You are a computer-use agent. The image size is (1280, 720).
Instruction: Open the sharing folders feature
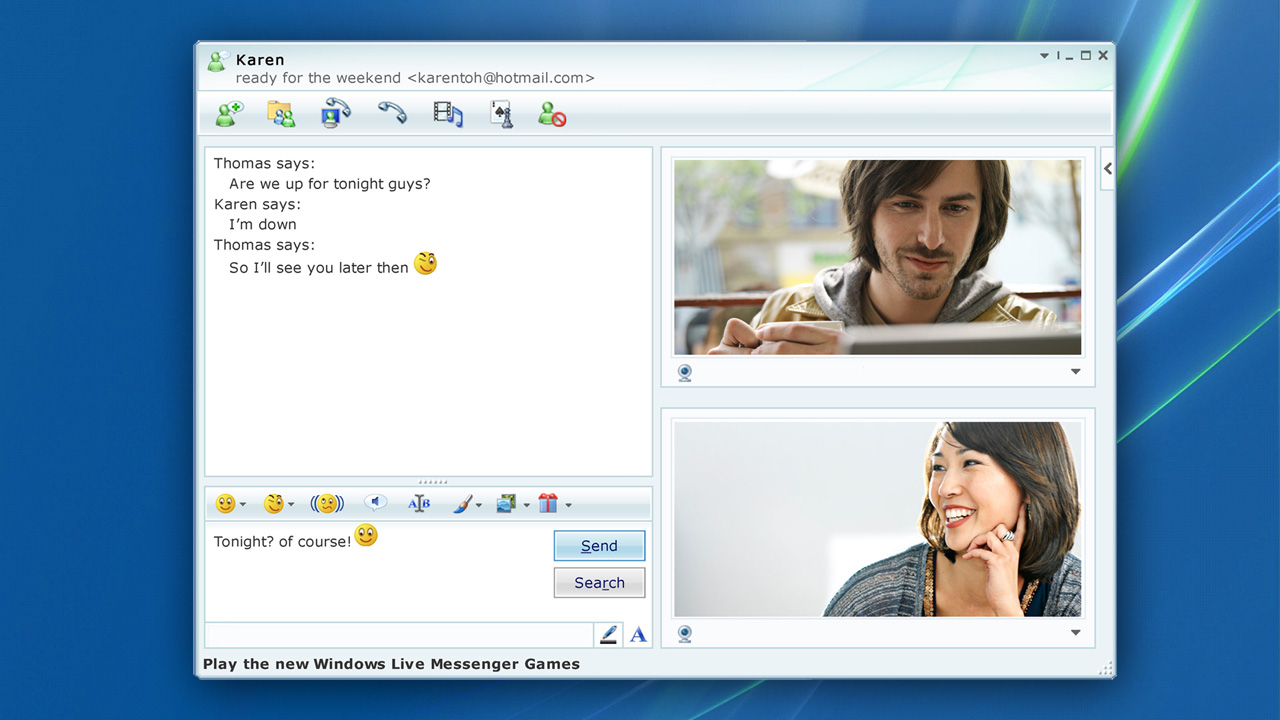coord(280,113)
